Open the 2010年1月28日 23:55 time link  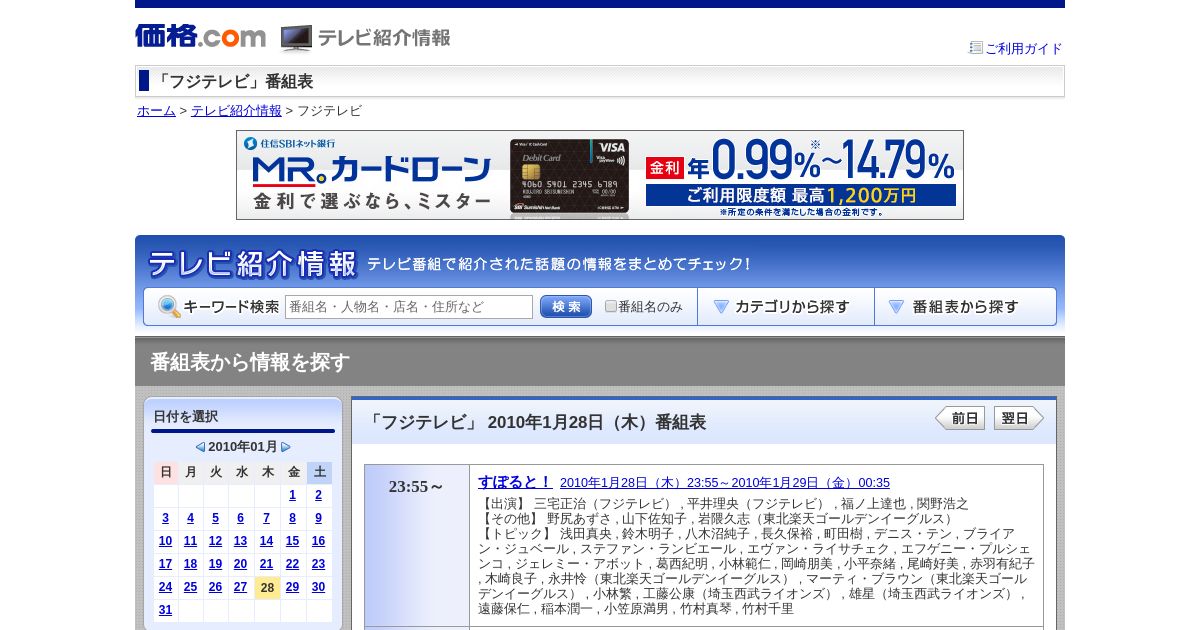724,483
